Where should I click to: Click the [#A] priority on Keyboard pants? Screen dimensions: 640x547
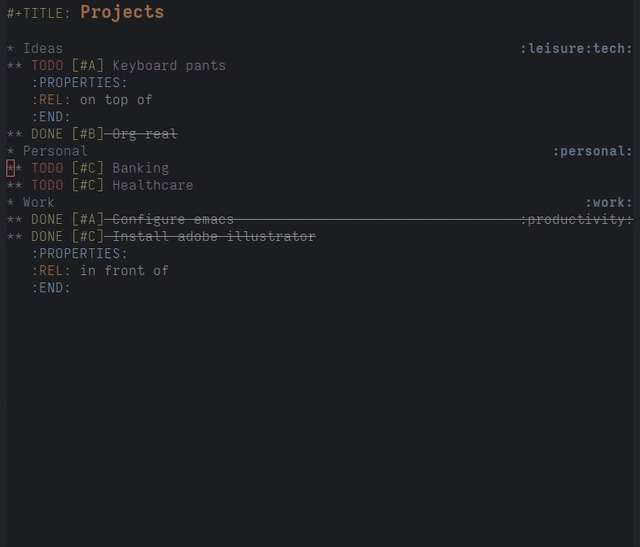(x=87, y=66)
